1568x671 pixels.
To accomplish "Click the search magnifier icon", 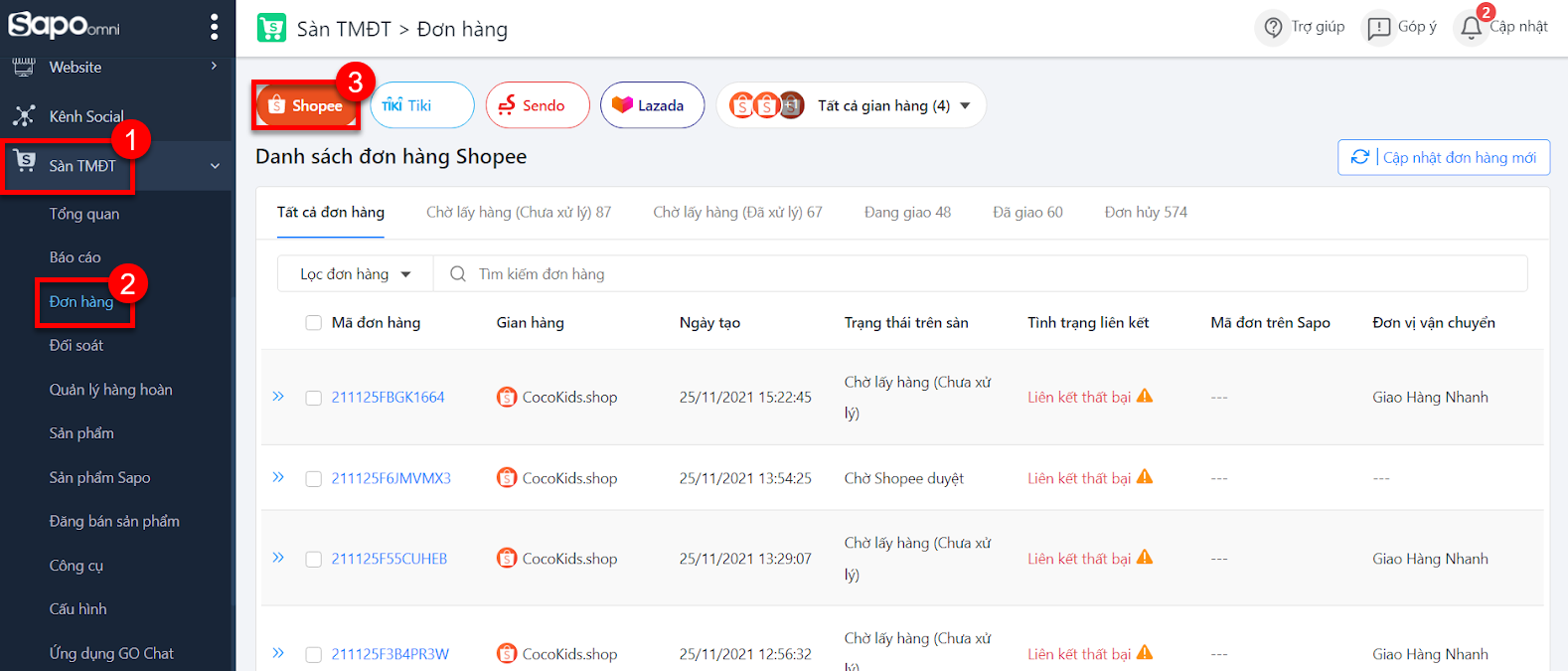I will click(457, 273).
